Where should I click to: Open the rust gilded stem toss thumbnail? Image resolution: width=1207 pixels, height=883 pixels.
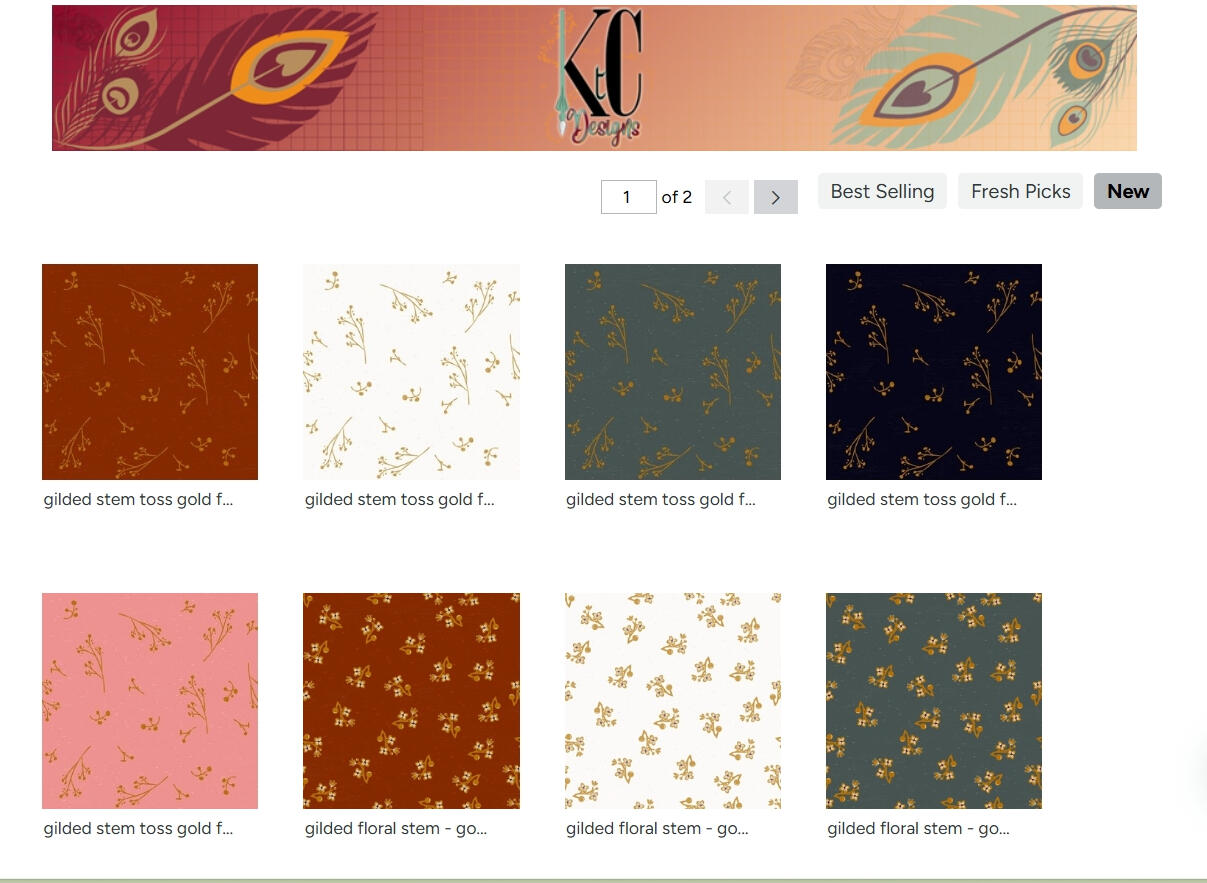[x=150, y=372]
